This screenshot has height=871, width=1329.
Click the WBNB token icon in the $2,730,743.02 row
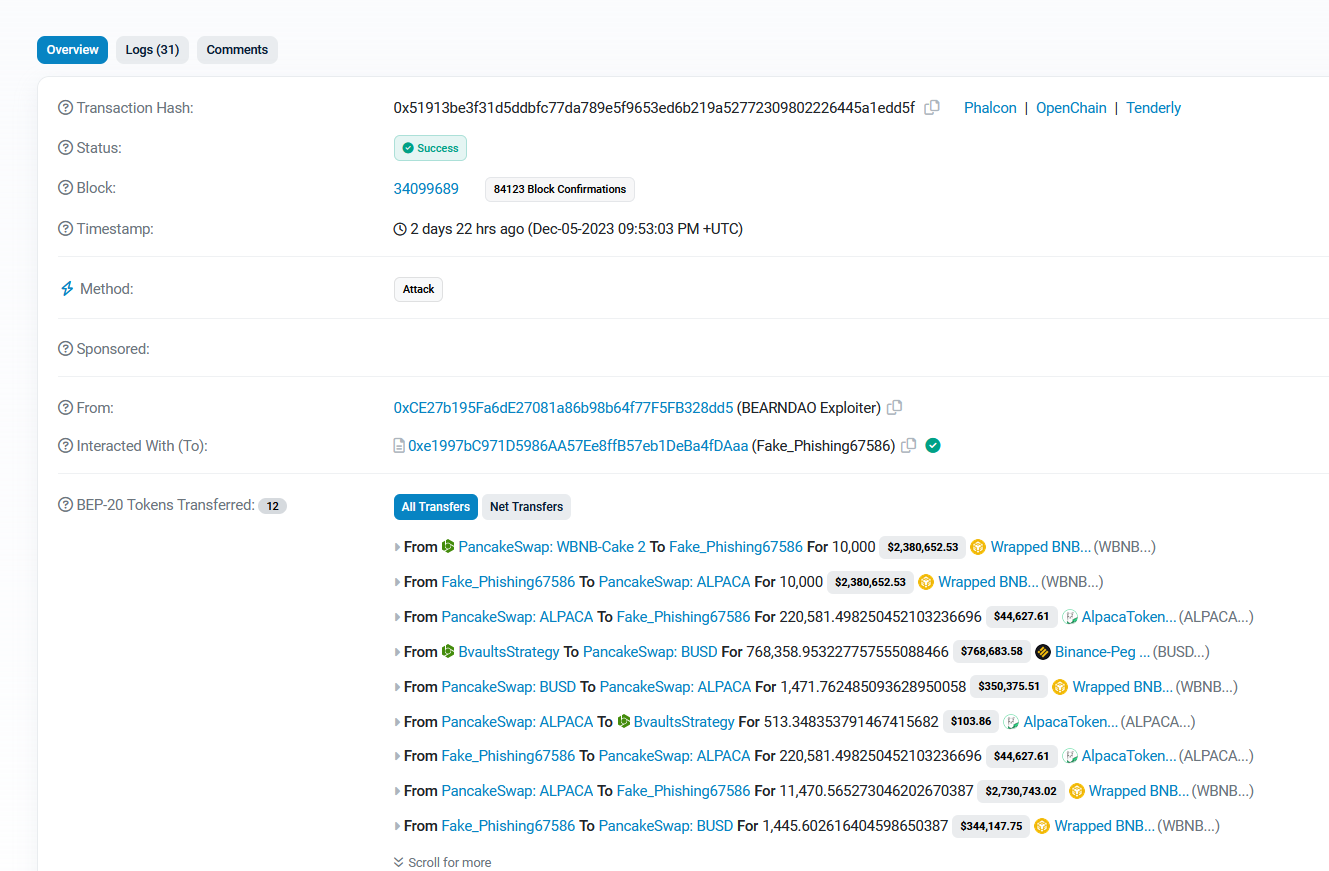point(1077,791)
